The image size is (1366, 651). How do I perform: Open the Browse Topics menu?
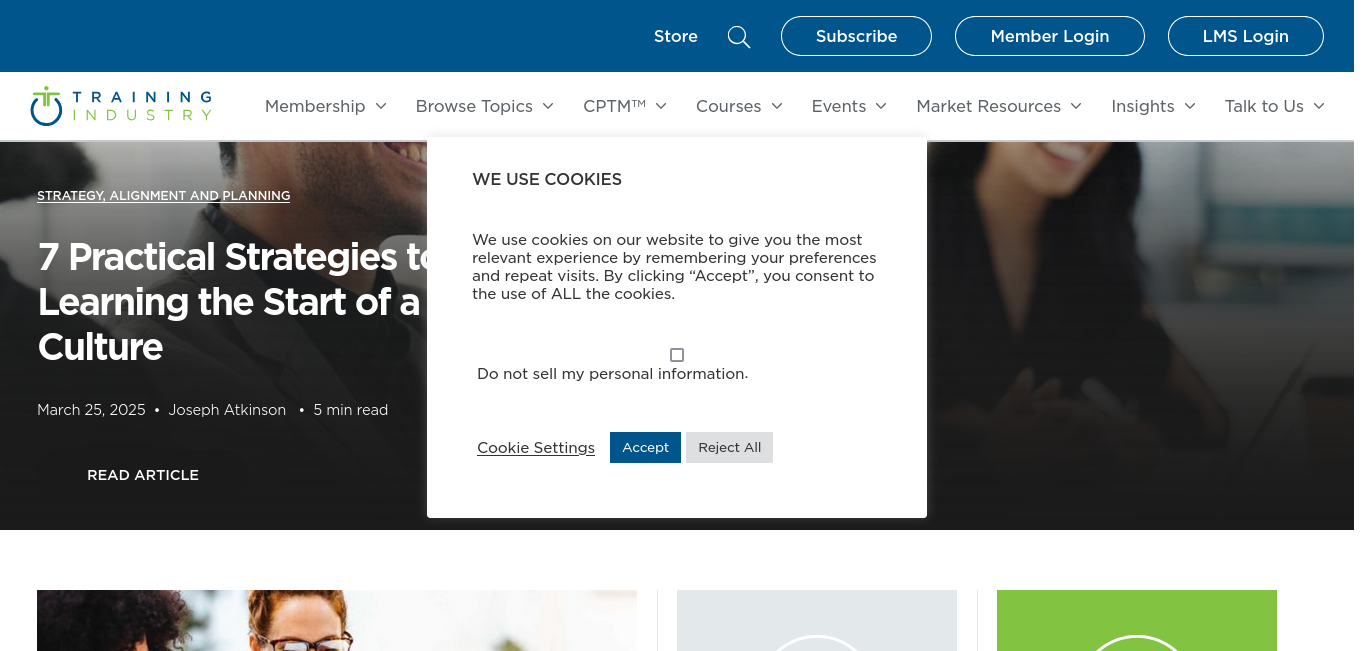pos(474,106)
